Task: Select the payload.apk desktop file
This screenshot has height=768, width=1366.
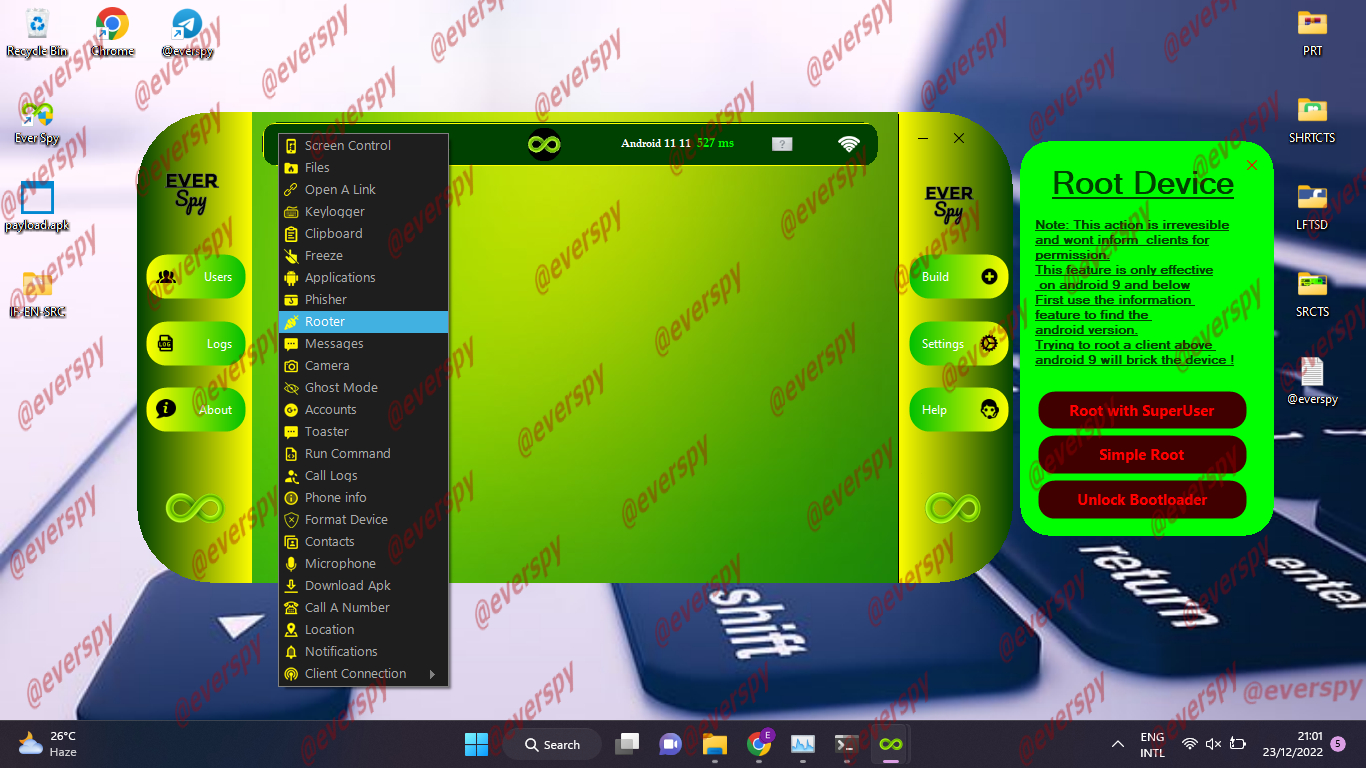Action: [37, 207]
